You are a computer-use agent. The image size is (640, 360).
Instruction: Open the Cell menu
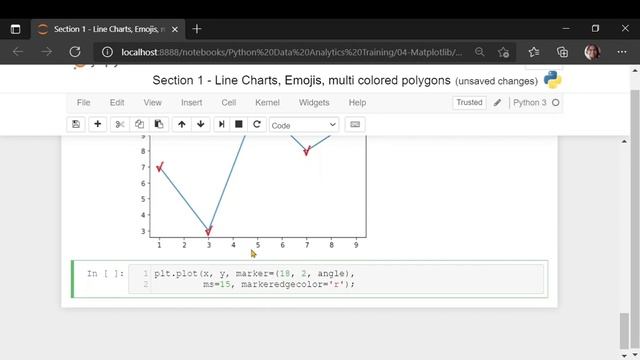(229, 102)
